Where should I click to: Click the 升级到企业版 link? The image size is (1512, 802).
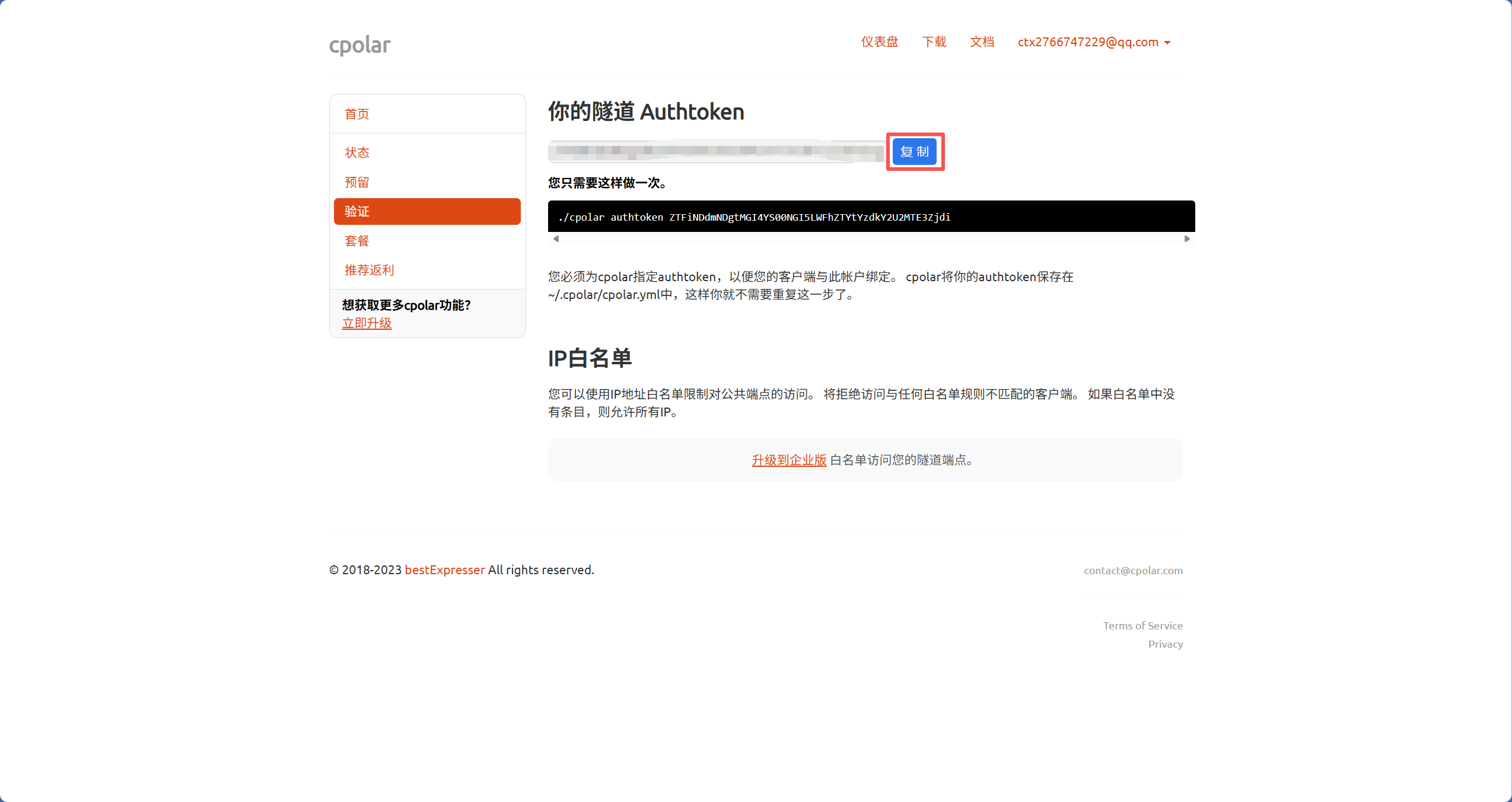point(788,460)
